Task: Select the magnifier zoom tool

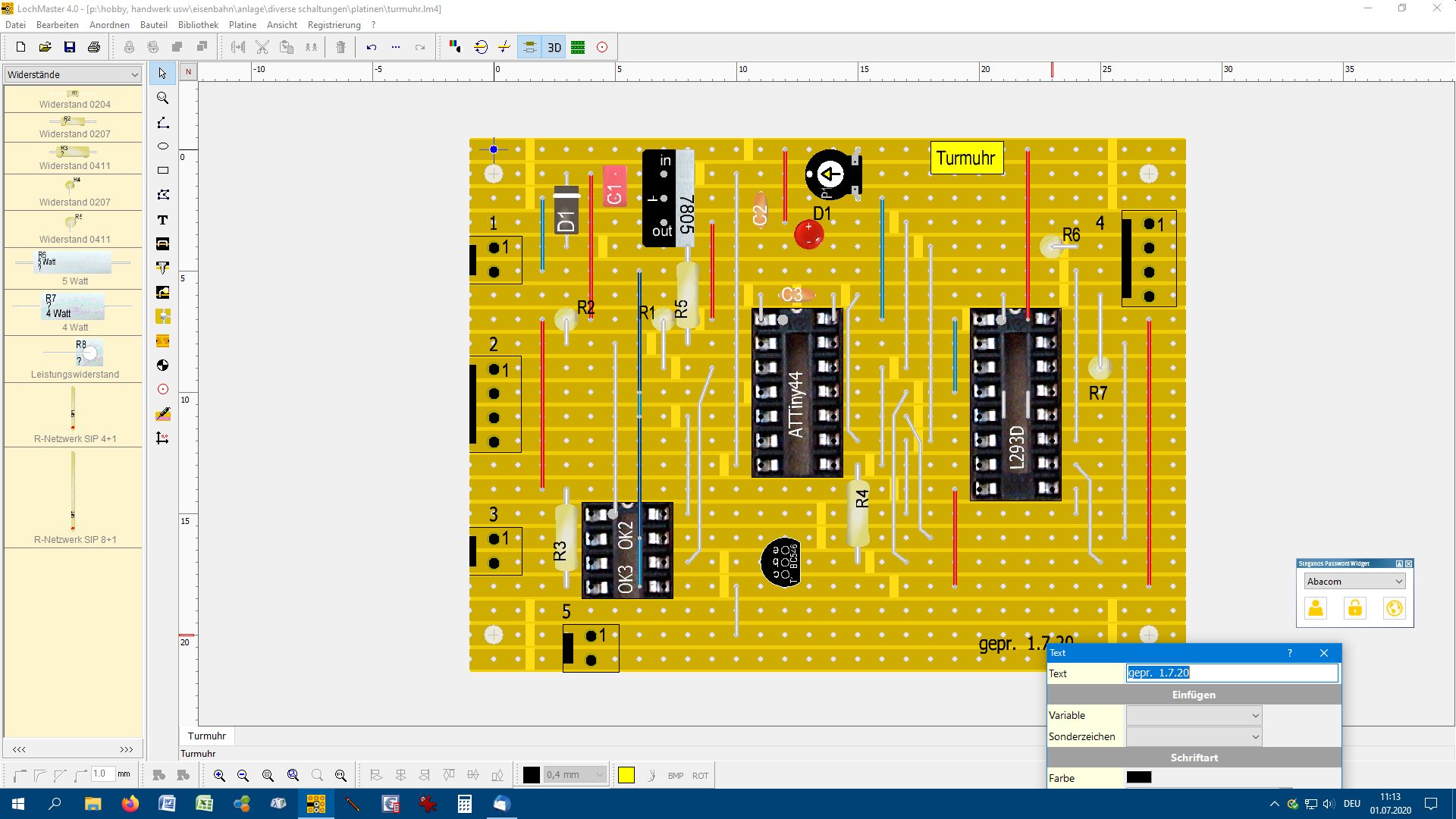Action: tap(162, 98)
